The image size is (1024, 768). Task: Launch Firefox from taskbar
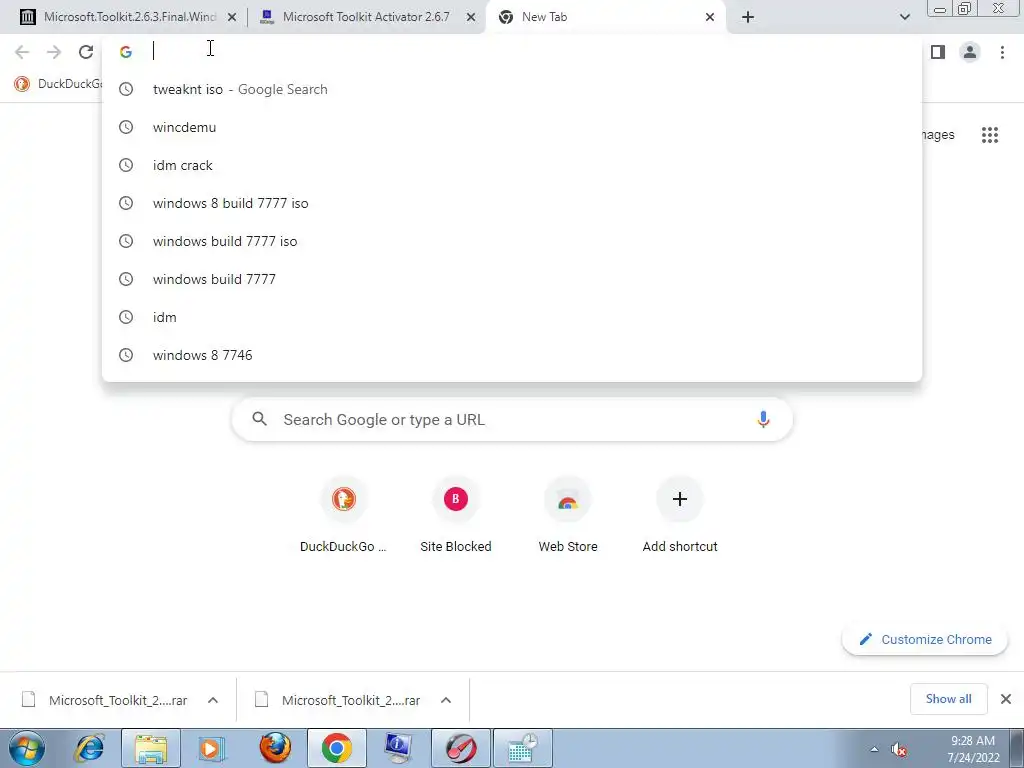tap(275, 748)
